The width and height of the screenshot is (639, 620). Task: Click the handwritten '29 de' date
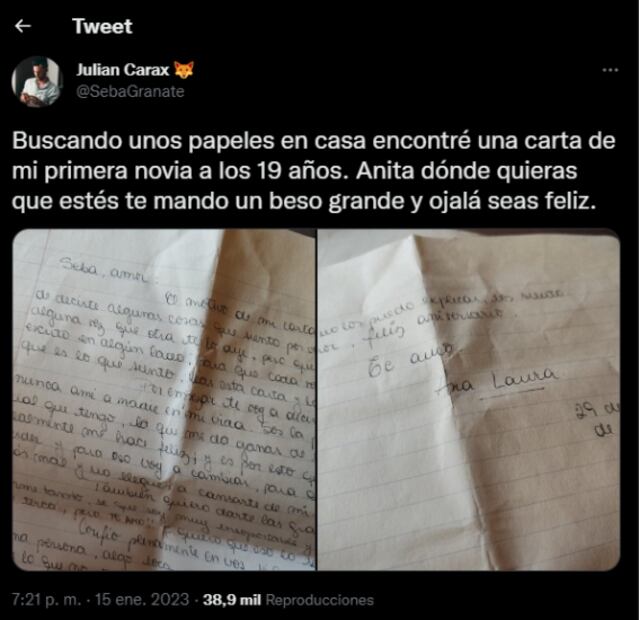(x=598, y=419)
